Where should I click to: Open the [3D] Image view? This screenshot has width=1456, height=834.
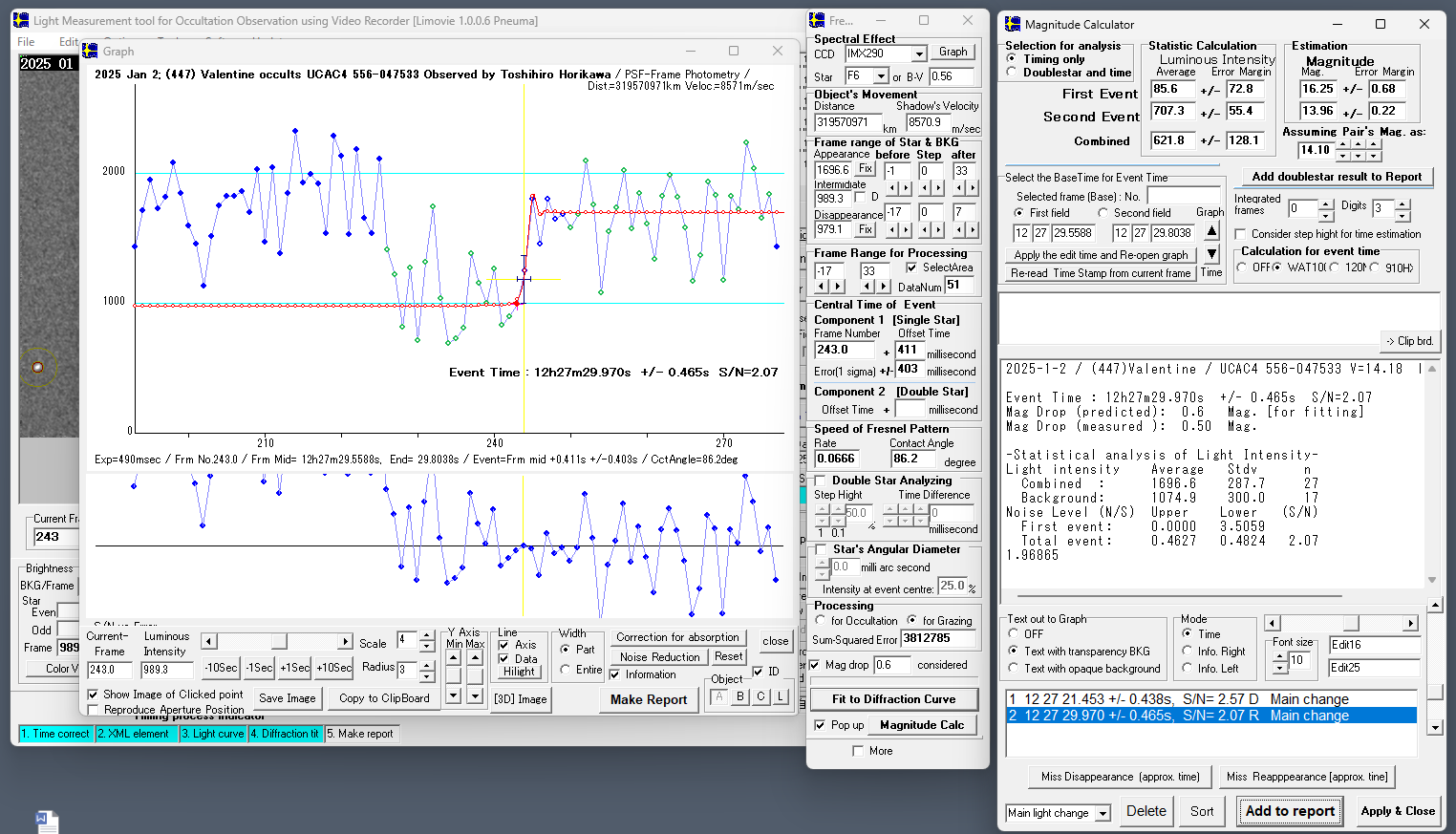coord(521,698)
